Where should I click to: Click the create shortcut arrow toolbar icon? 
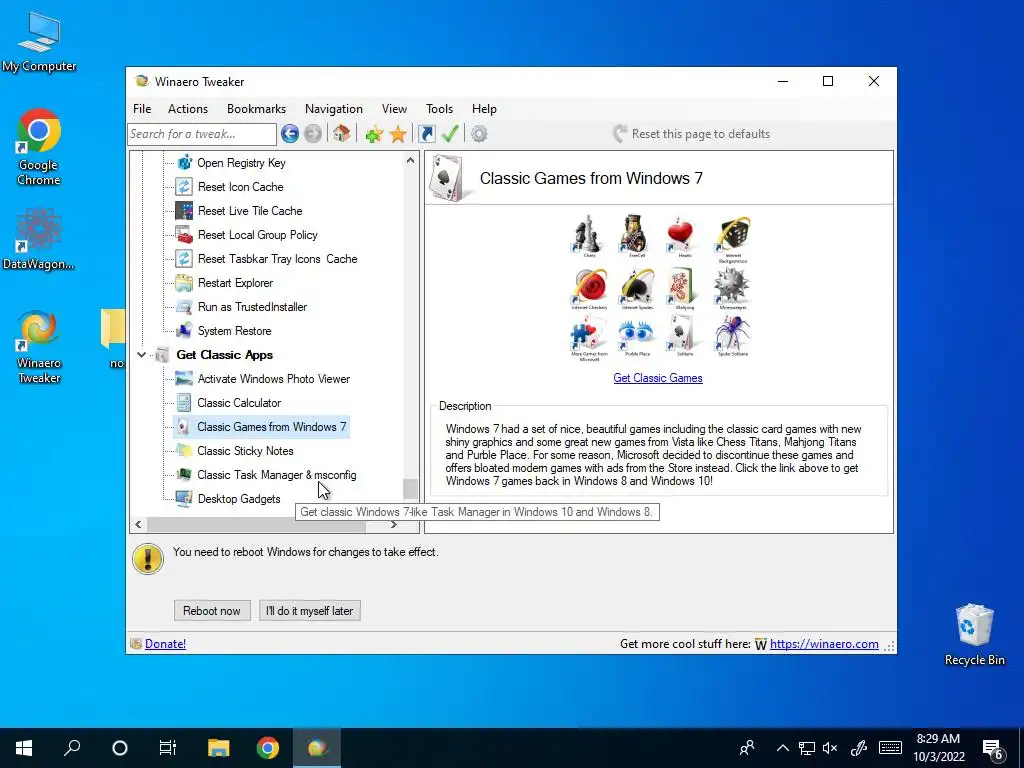coord(426,134)
